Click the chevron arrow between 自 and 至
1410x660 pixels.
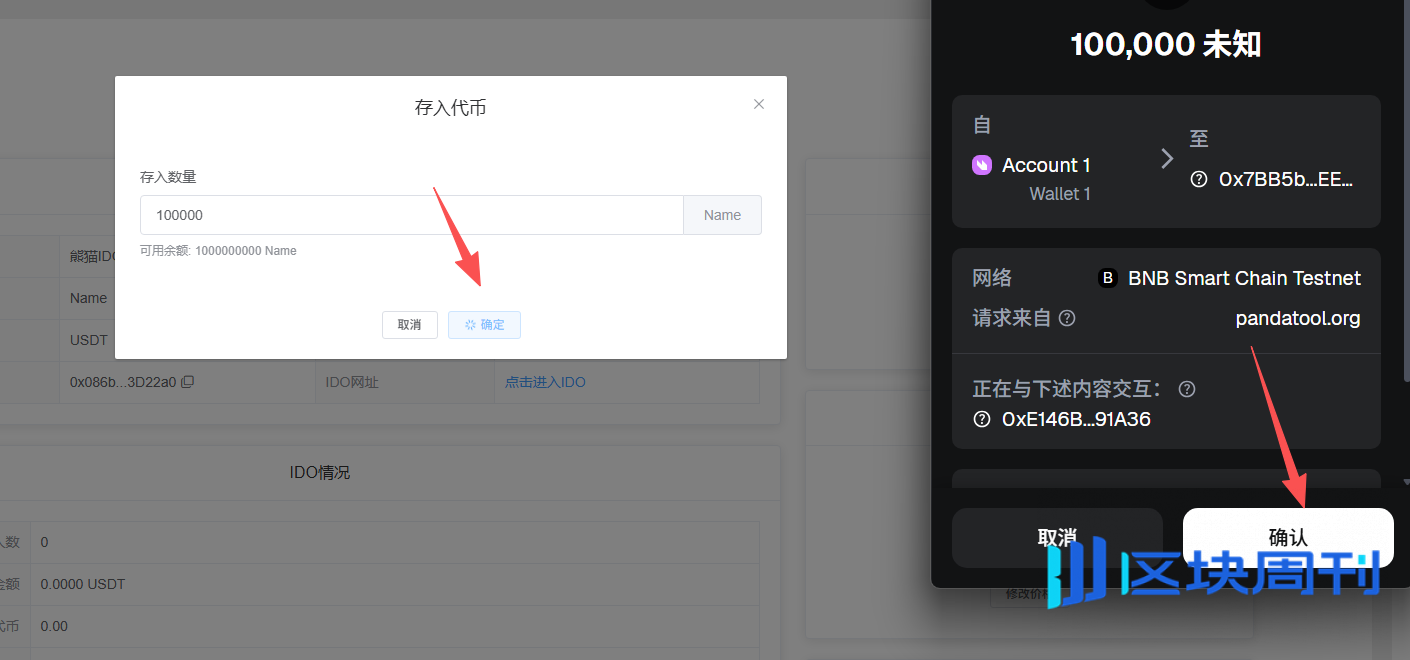(x=1166, y=158)
